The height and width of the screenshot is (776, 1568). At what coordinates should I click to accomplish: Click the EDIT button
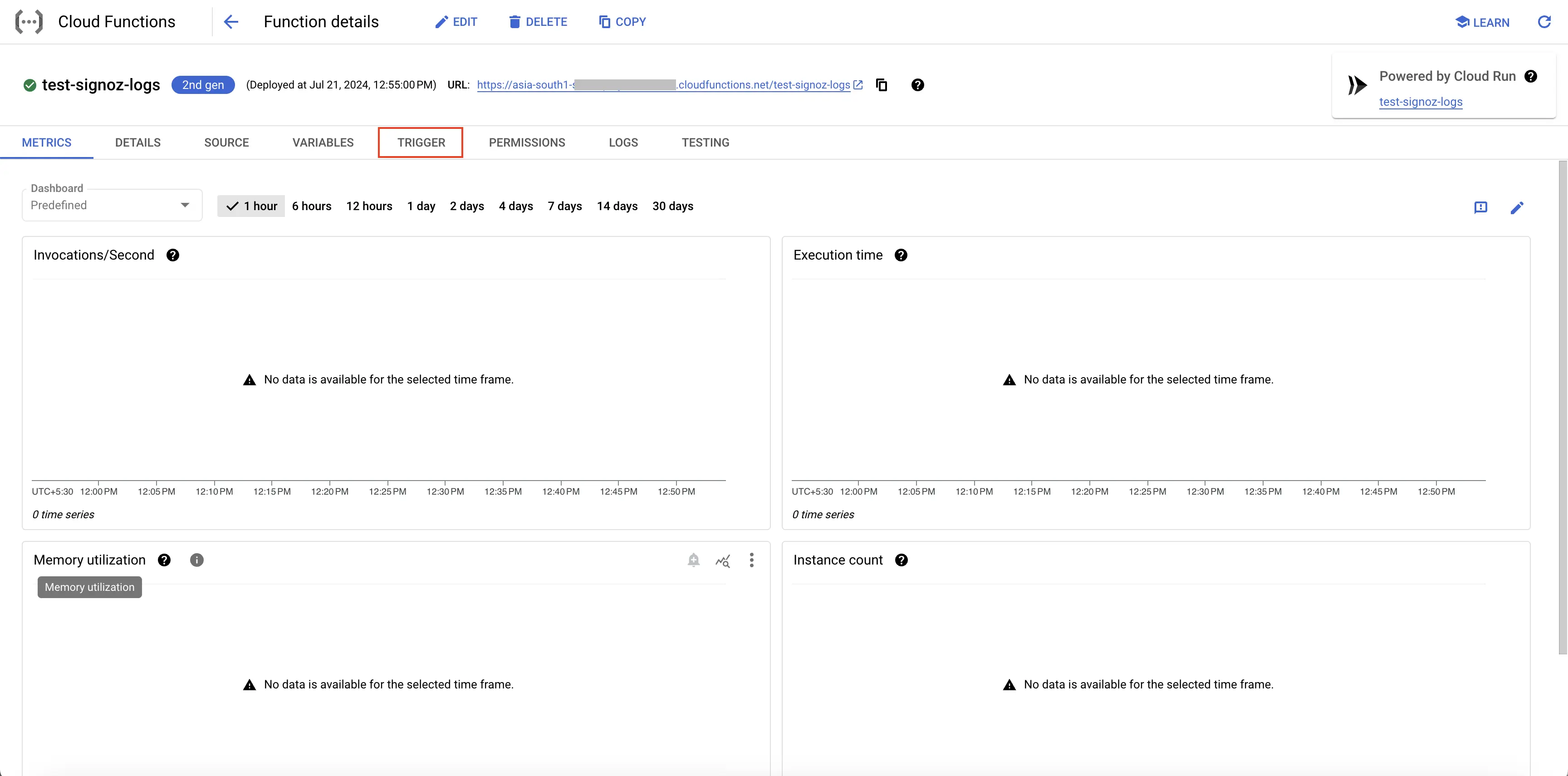point(456,22)
